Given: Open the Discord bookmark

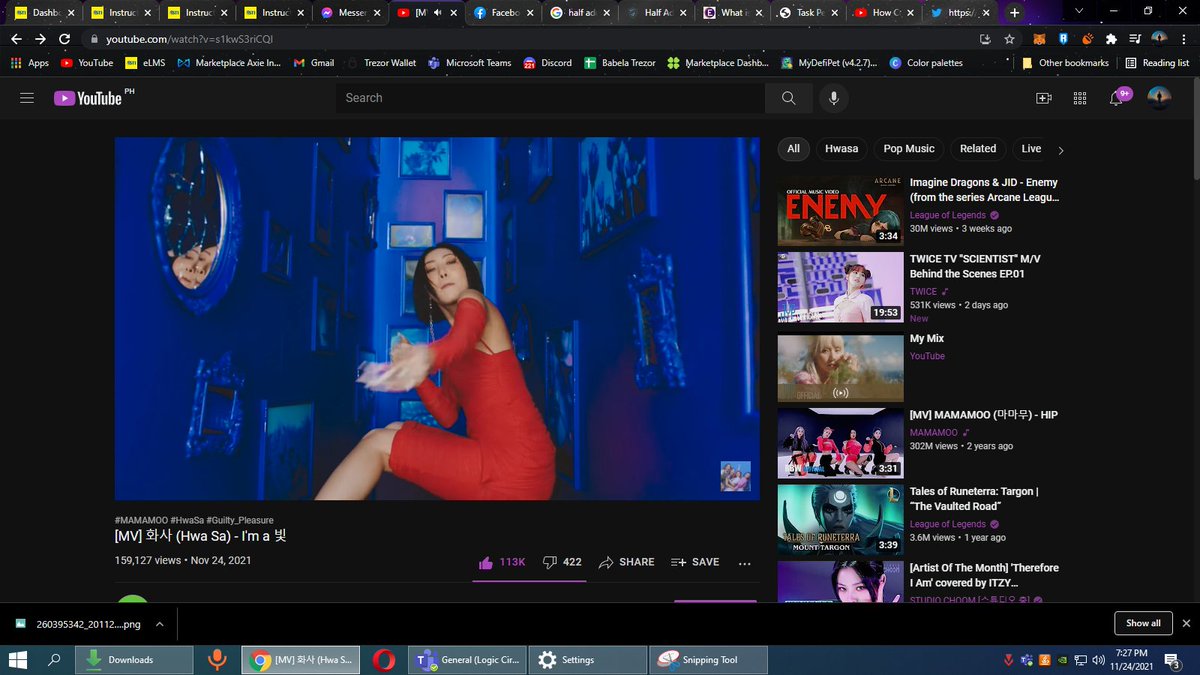Looking at the screenshot, I should (x=548, y=63).
